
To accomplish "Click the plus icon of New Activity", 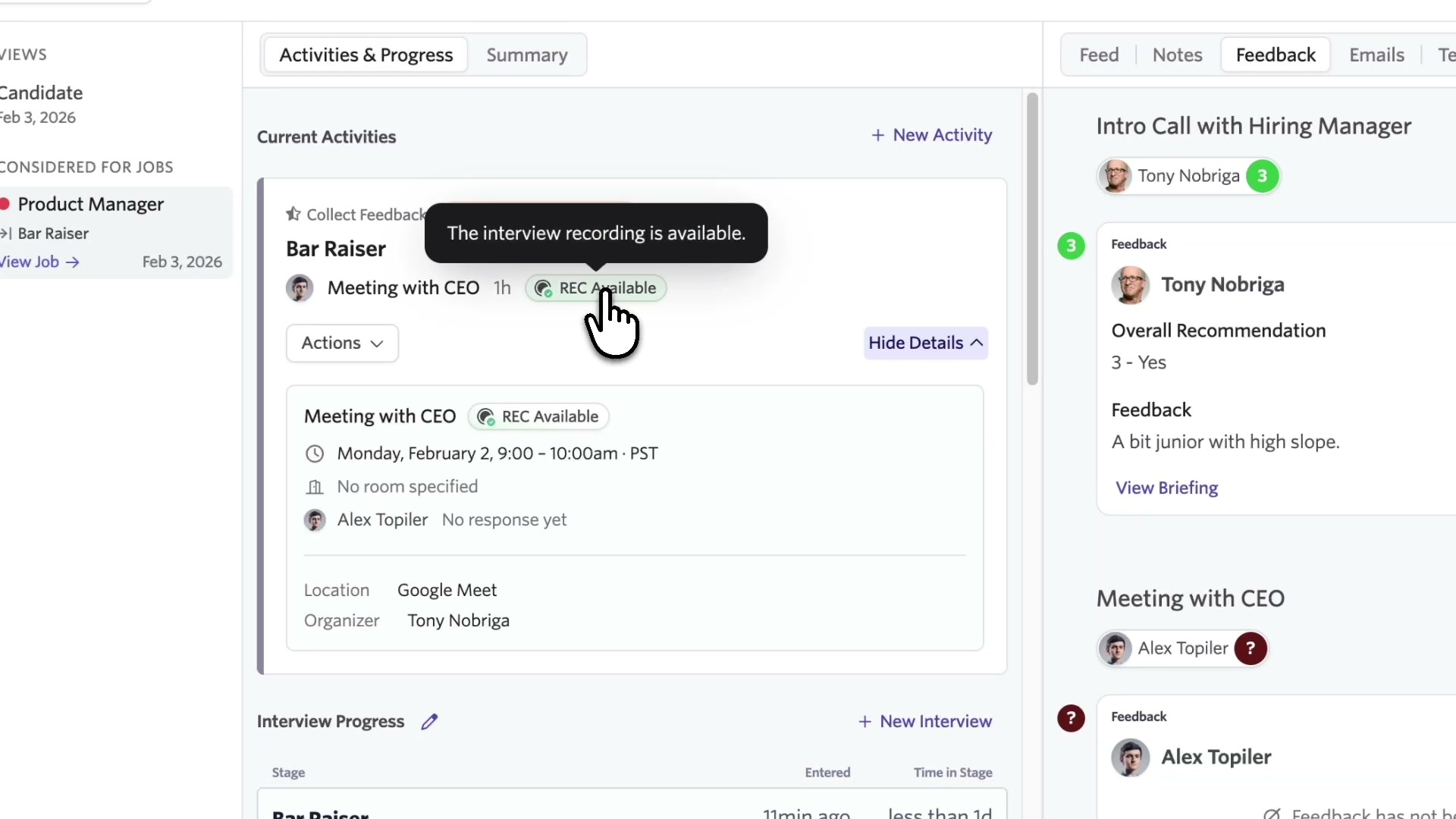I will click(x=877, y=136).
